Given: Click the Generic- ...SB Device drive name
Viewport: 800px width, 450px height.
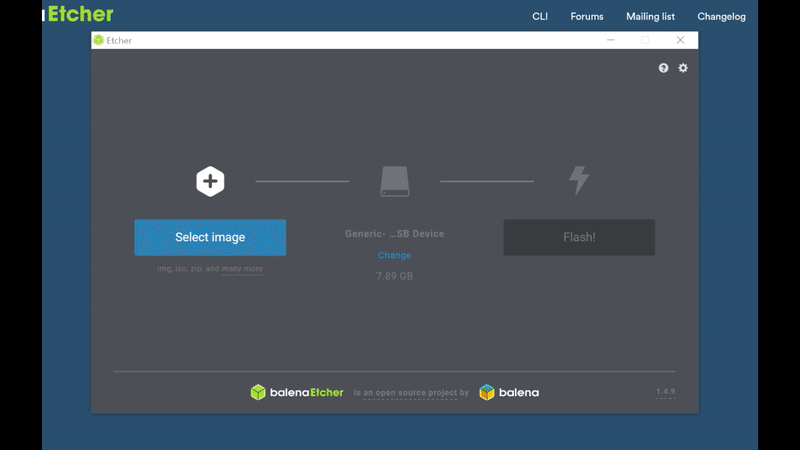Looking at the screenshot, I should tap(394, 234).
